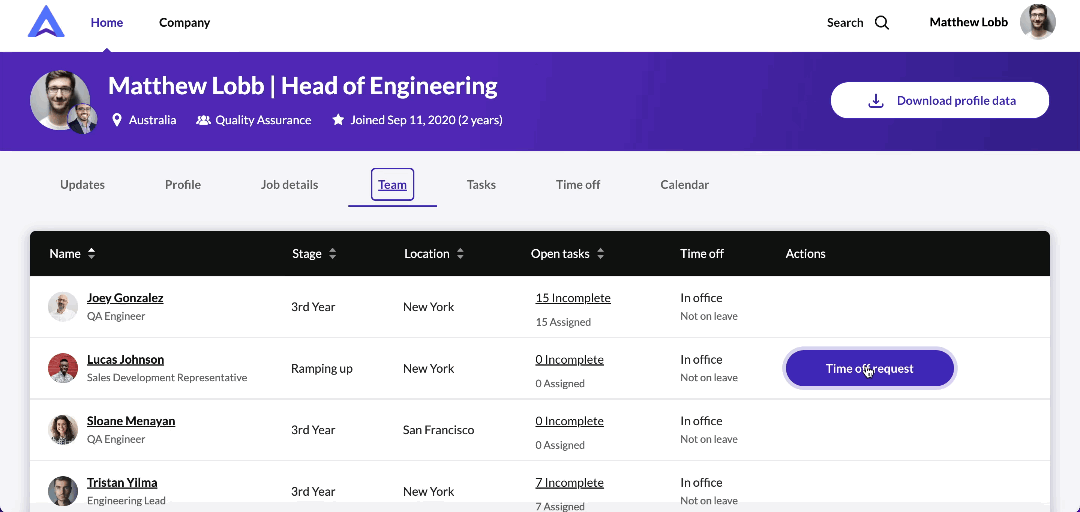
Task: Sort the table by Stage column
Action: (332, 254)
